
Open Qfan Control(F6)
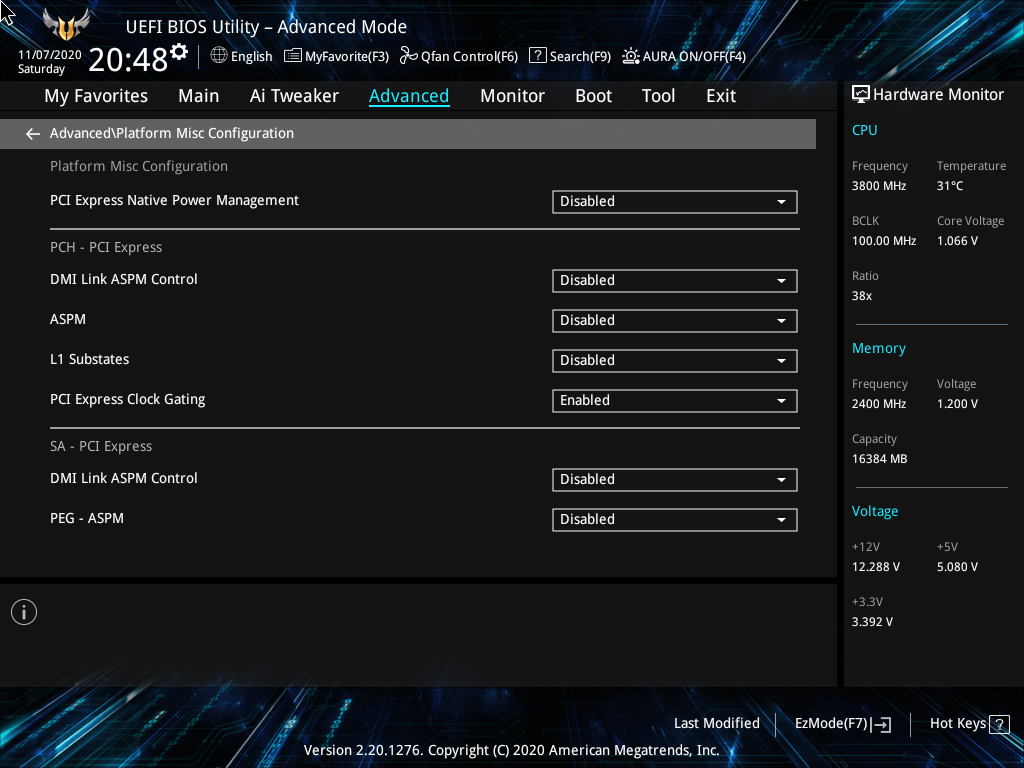pos(458,56)
